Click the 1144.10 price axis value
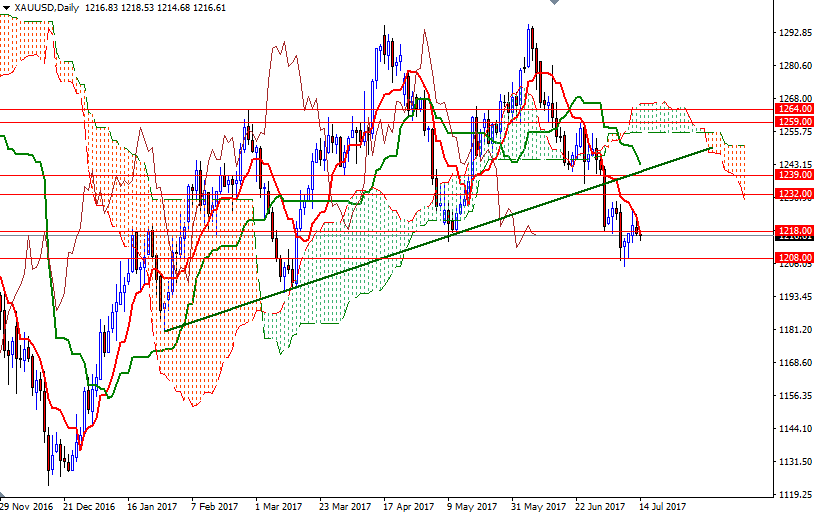Viewport: 814px width, 514px height. tap(795, 428)
